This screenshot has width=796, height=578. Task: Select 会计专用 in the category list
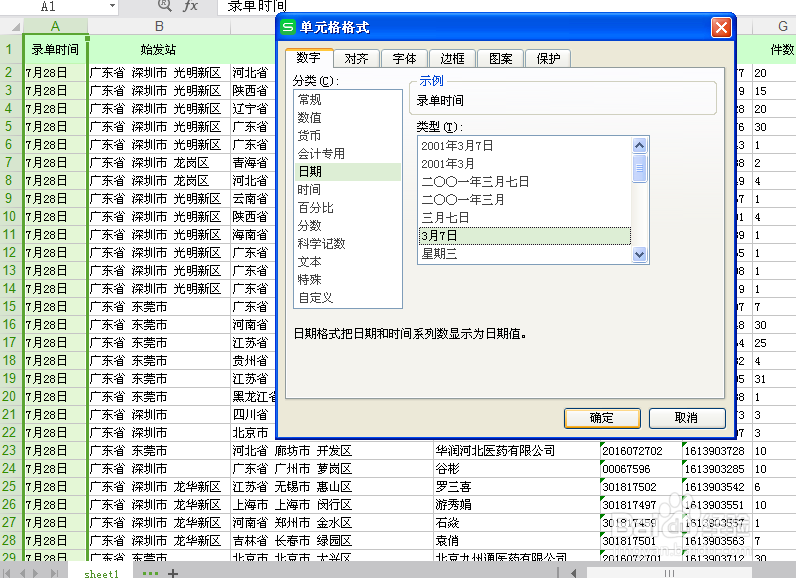pos(348,154)
